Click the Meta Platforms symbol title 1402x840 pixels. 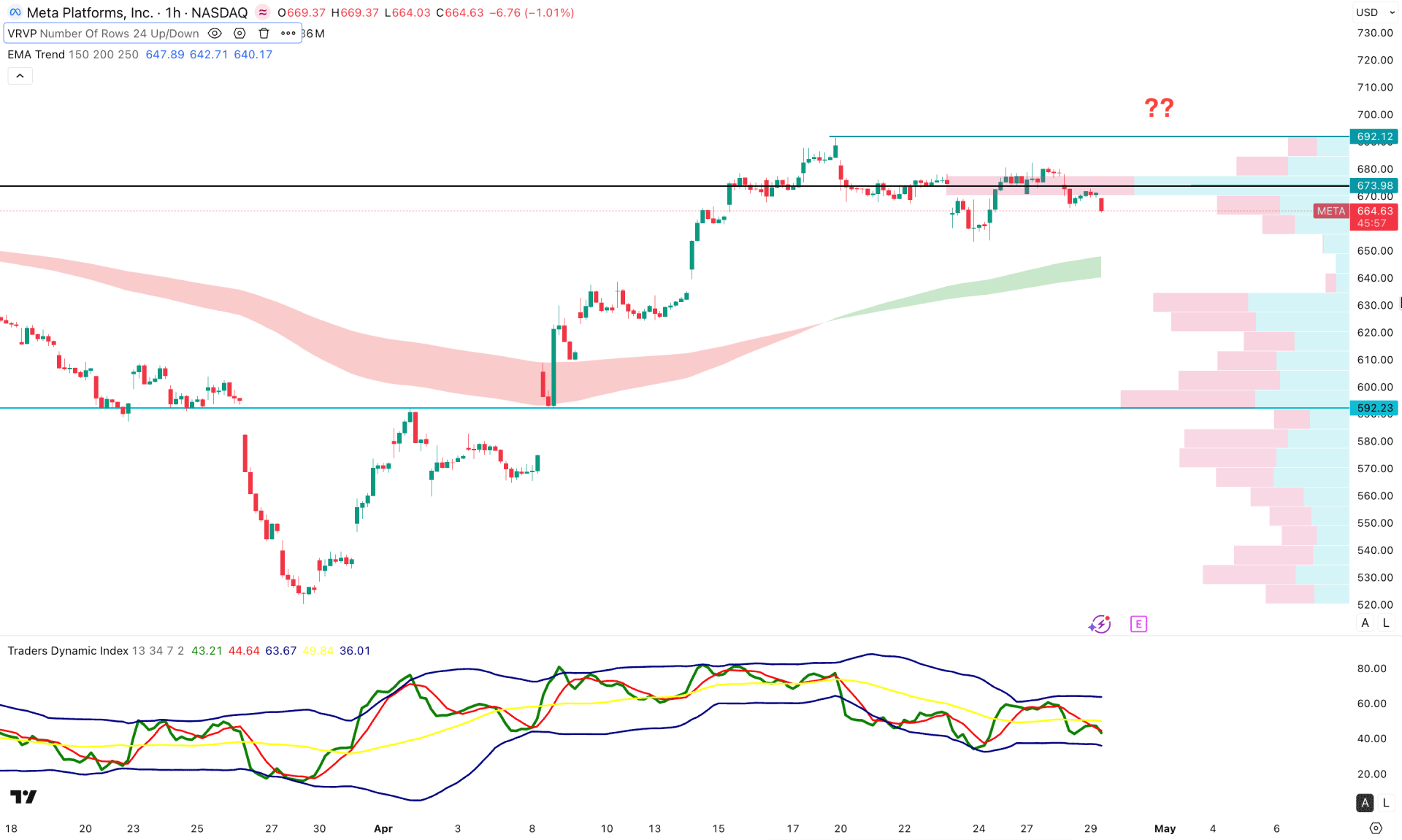coord(90,12)
